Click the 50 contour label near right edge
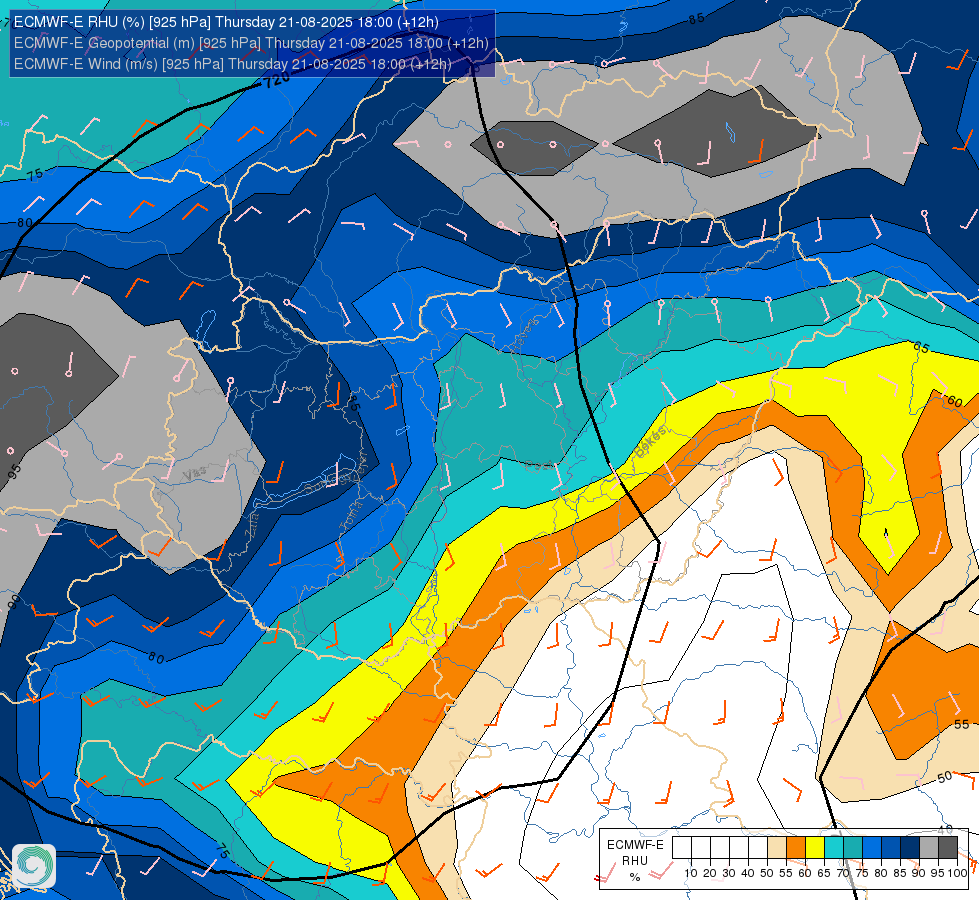979x900 pixels. tap(945, 777)
